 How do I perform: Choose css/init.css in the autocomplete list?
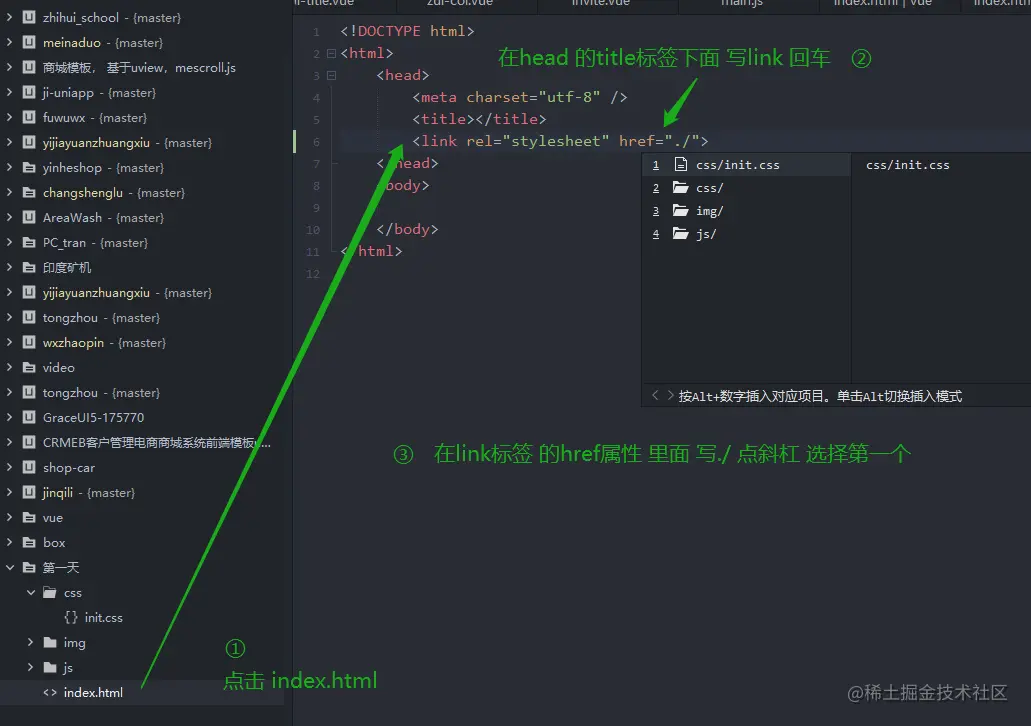coord(746,164)
